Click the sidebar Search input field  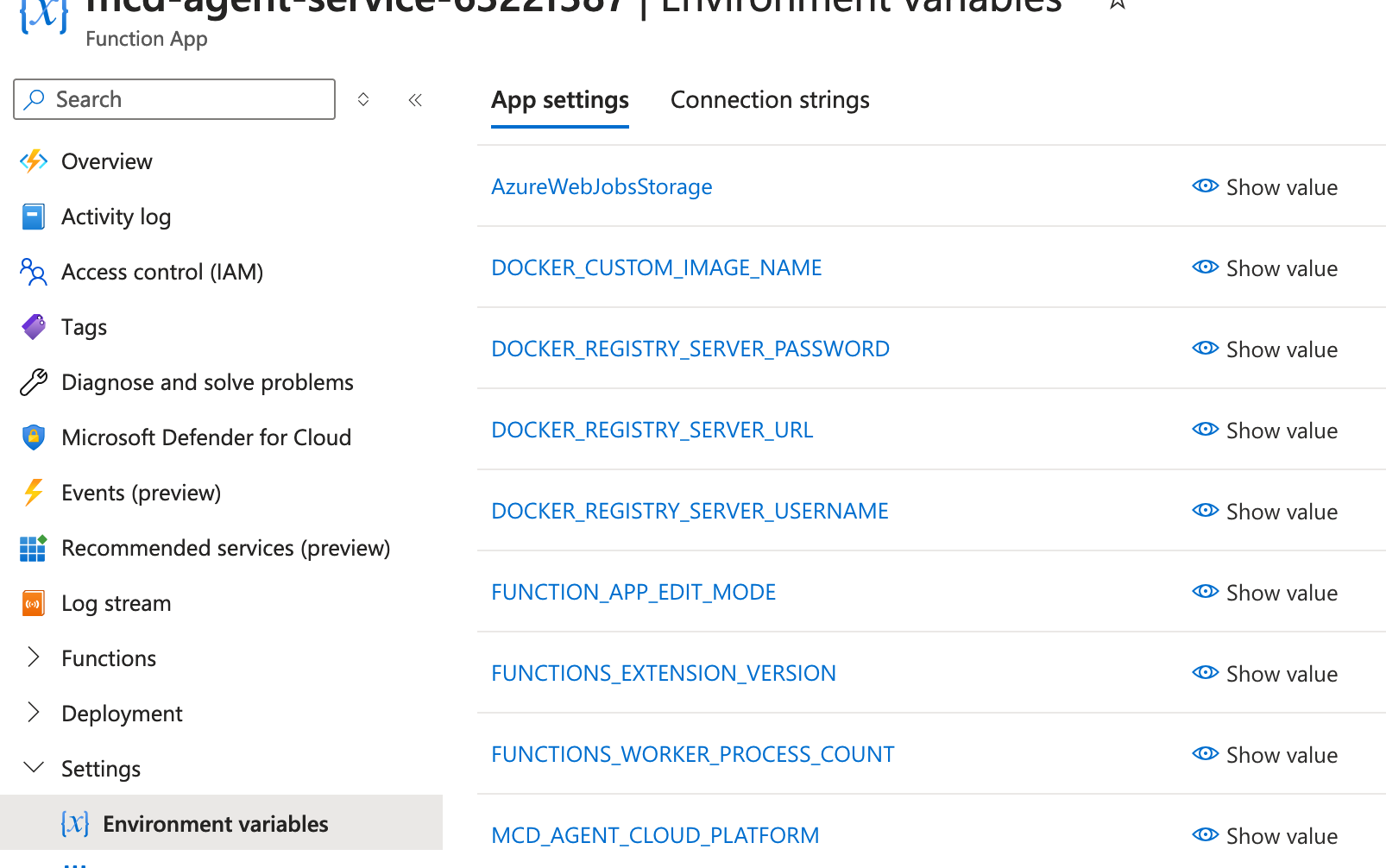[x=174, y=99]
